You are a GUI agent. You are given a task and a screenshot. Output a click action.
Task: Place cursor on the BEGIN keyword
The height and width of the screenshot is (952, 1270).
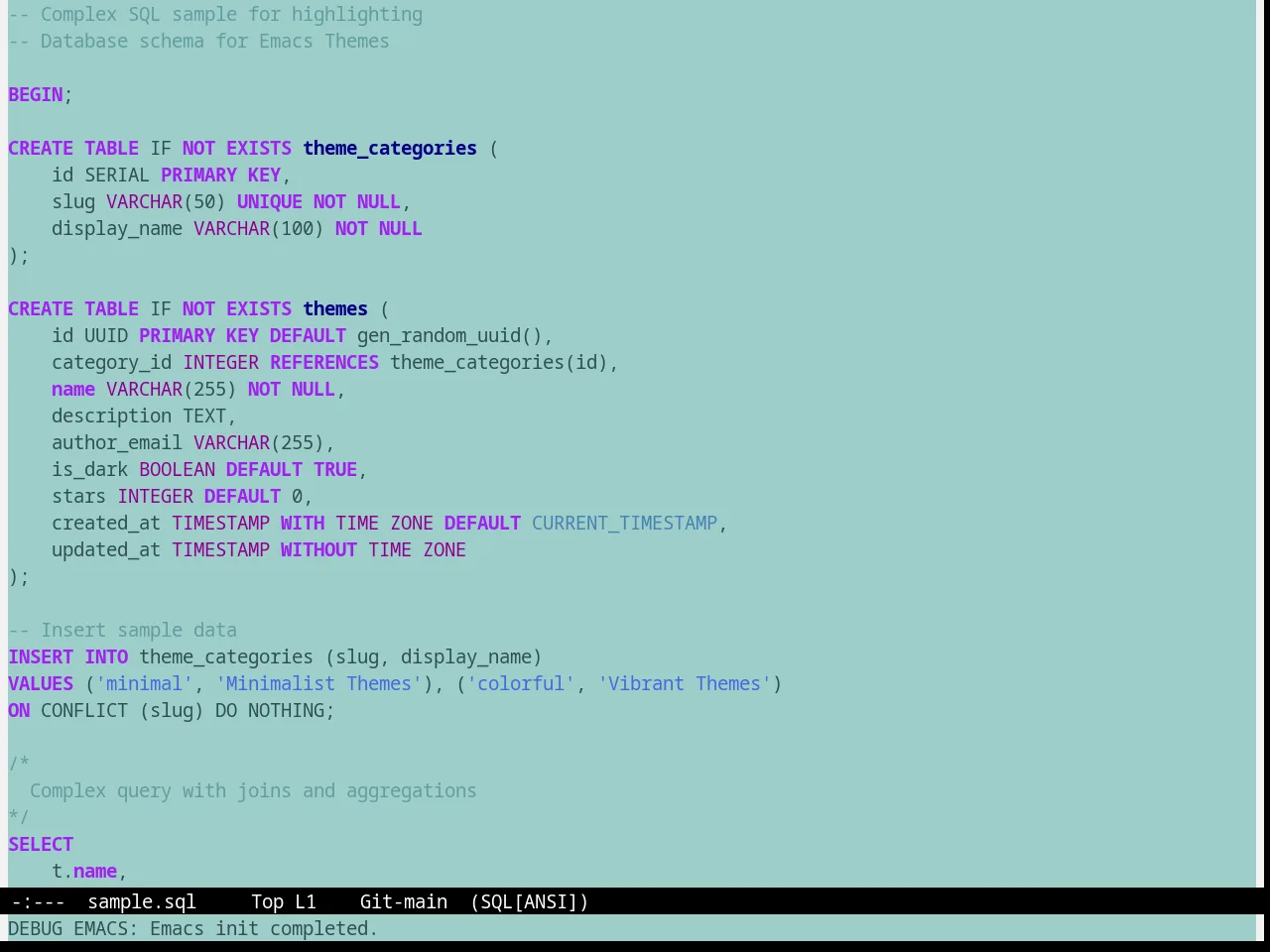pos(36,94)
